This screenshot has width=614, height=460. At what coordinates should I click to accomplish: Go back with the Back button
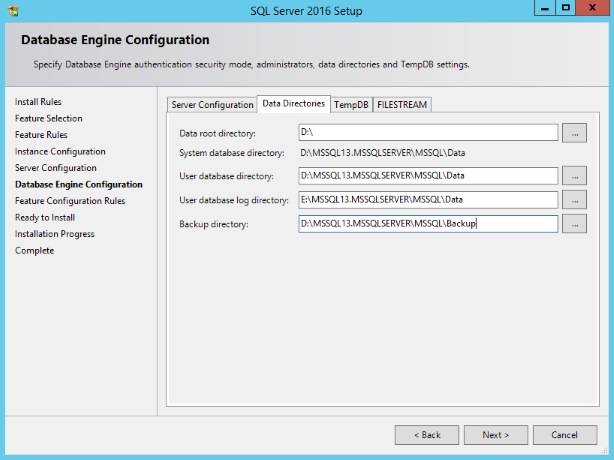(x=427, y=435)
